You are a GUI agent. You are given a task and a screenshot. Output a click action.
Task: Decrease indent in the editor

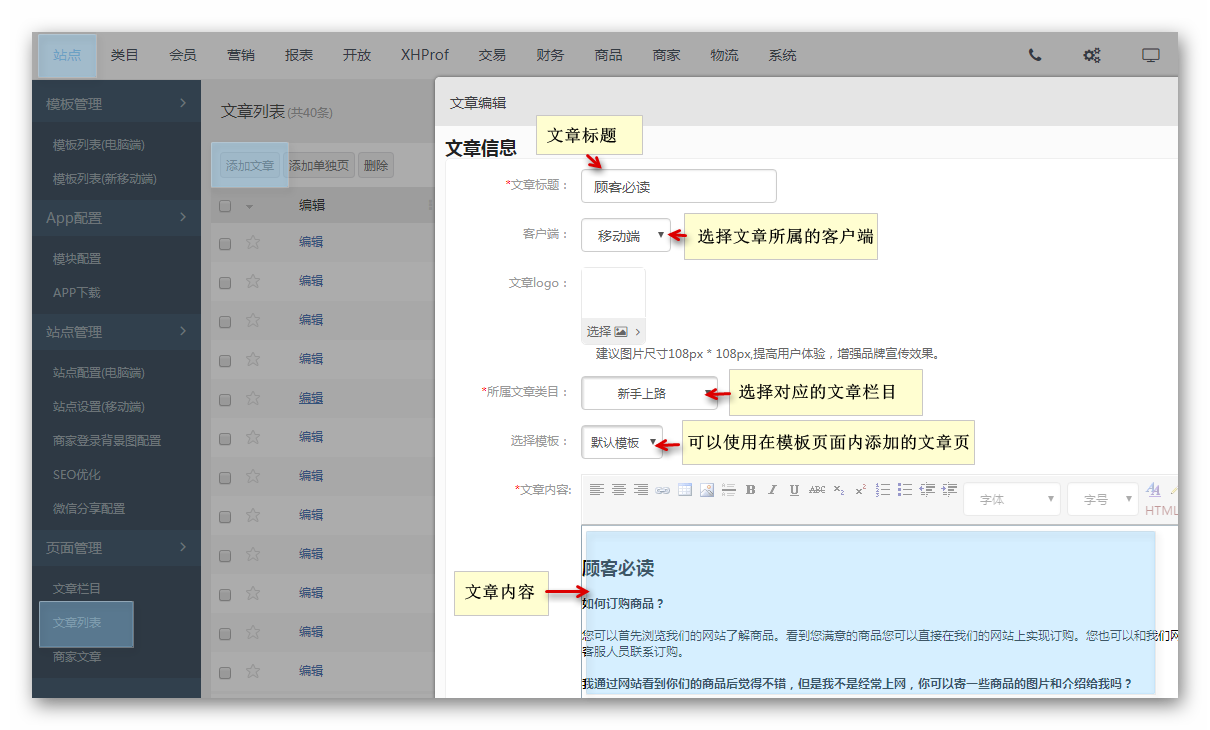coord(927,490)
